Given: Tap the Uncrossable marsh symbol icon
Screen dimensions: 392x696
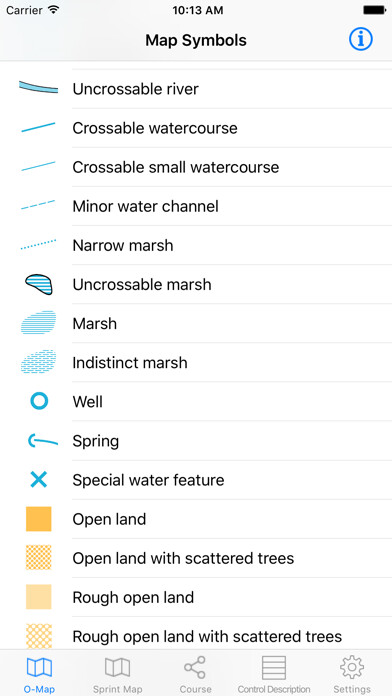Looking at the screenshot, I should coord(39,285).
